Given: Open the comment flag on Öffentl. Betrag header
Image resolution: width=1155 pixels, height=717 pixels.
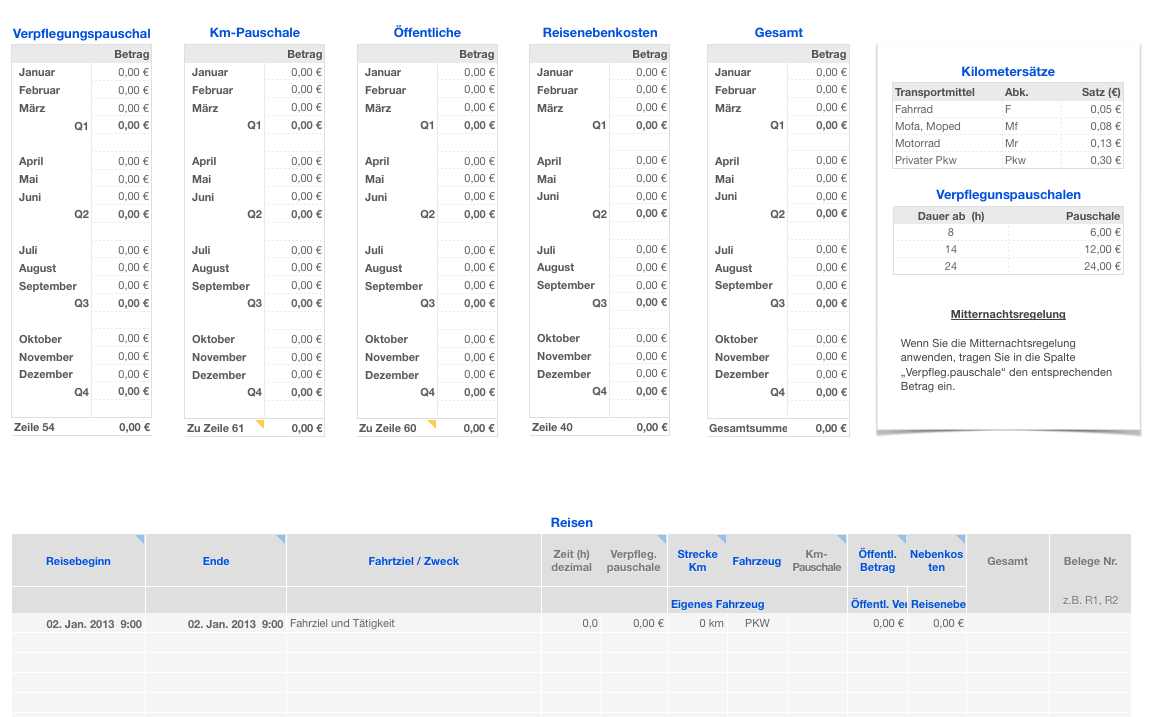Looking at the screenshot, I should pyautogui.click(x=901, y=539).
